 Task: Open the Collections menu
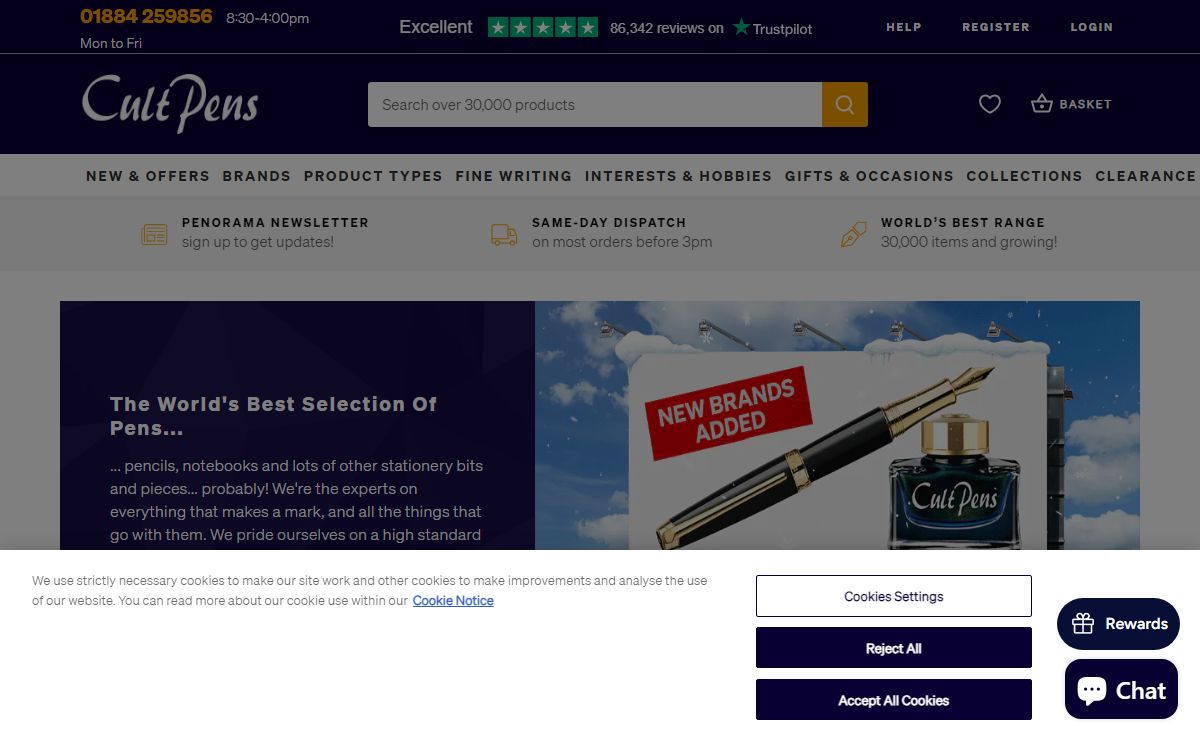coord(1024,176)
